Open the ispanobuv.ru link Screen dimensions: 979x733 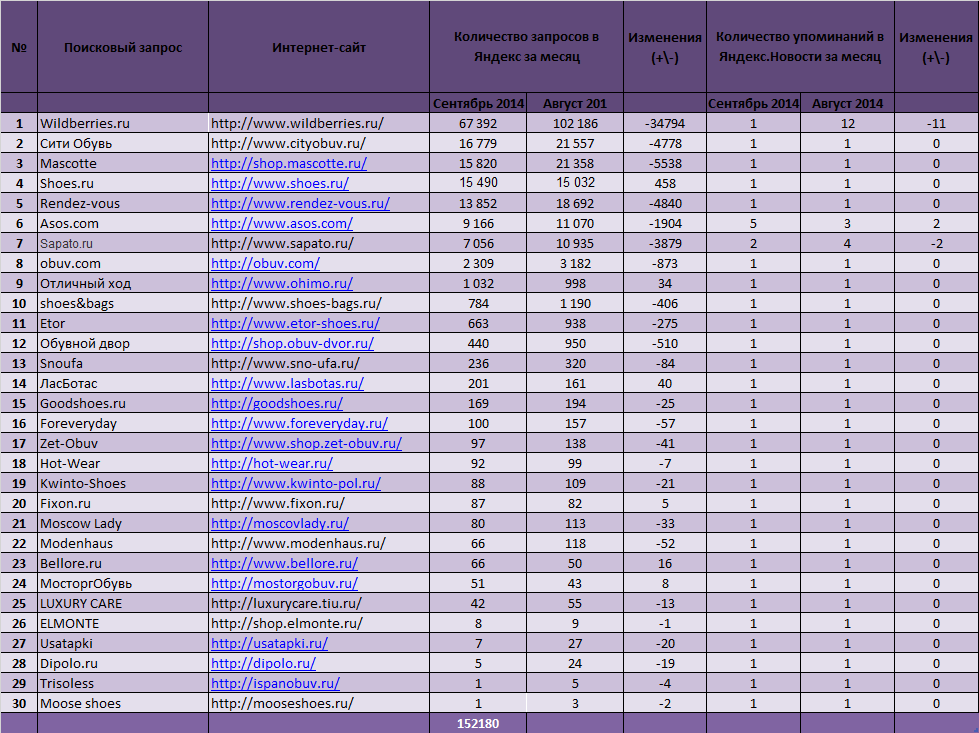click(275, 683)
